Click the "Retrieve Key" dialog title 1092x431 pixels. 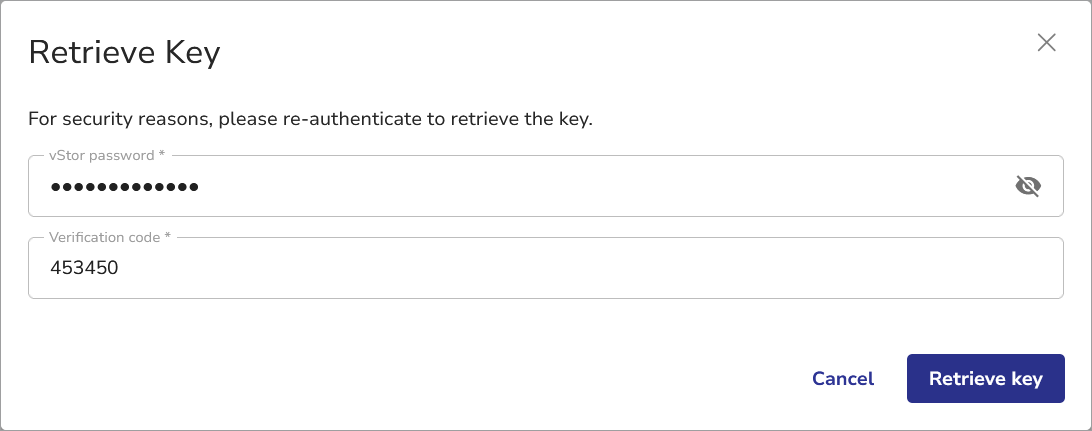tap(124, 52)
